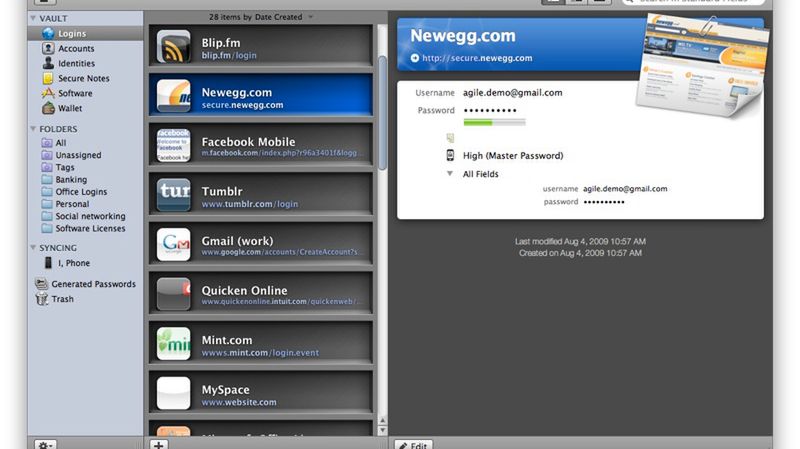800x449 pixels.
Task: Select the Newegg.com login entry
Action: (x=261, y=95)
